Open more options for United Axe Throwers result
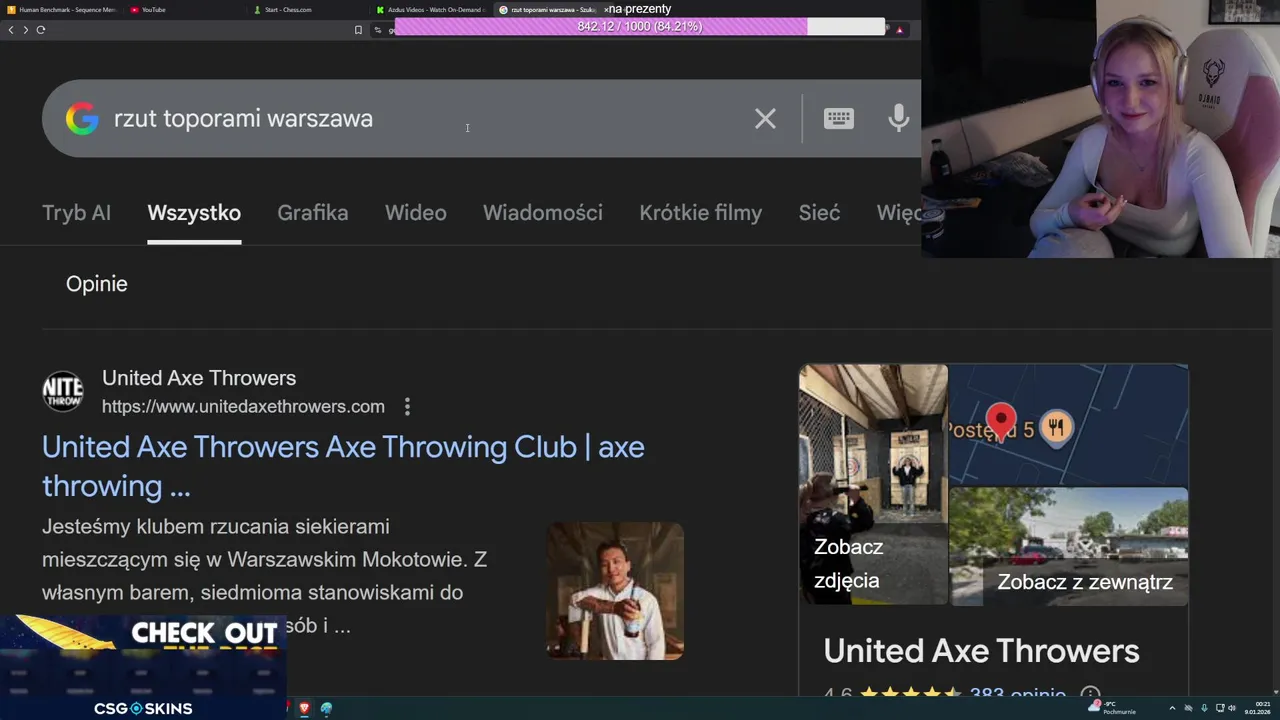 [x=407, y=407]
